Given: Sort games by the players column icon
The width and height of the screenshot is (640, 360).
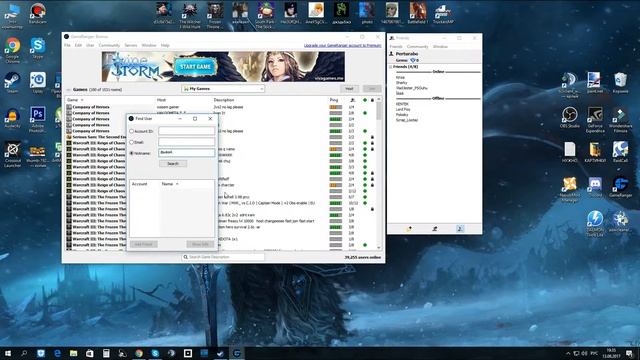Looking at the screenshot, I should [x=352, y=100].
